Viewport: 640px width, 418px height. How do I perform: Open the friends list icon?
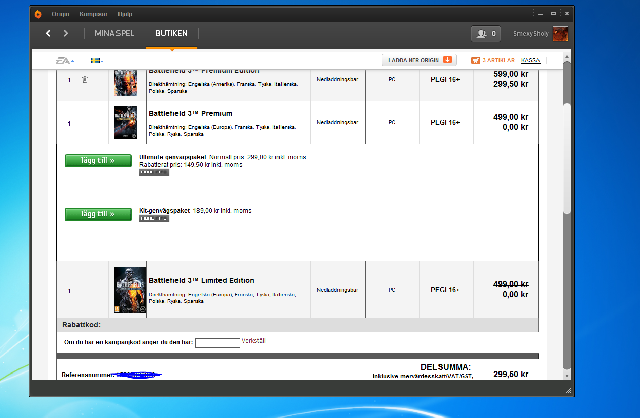pos(486,33)
